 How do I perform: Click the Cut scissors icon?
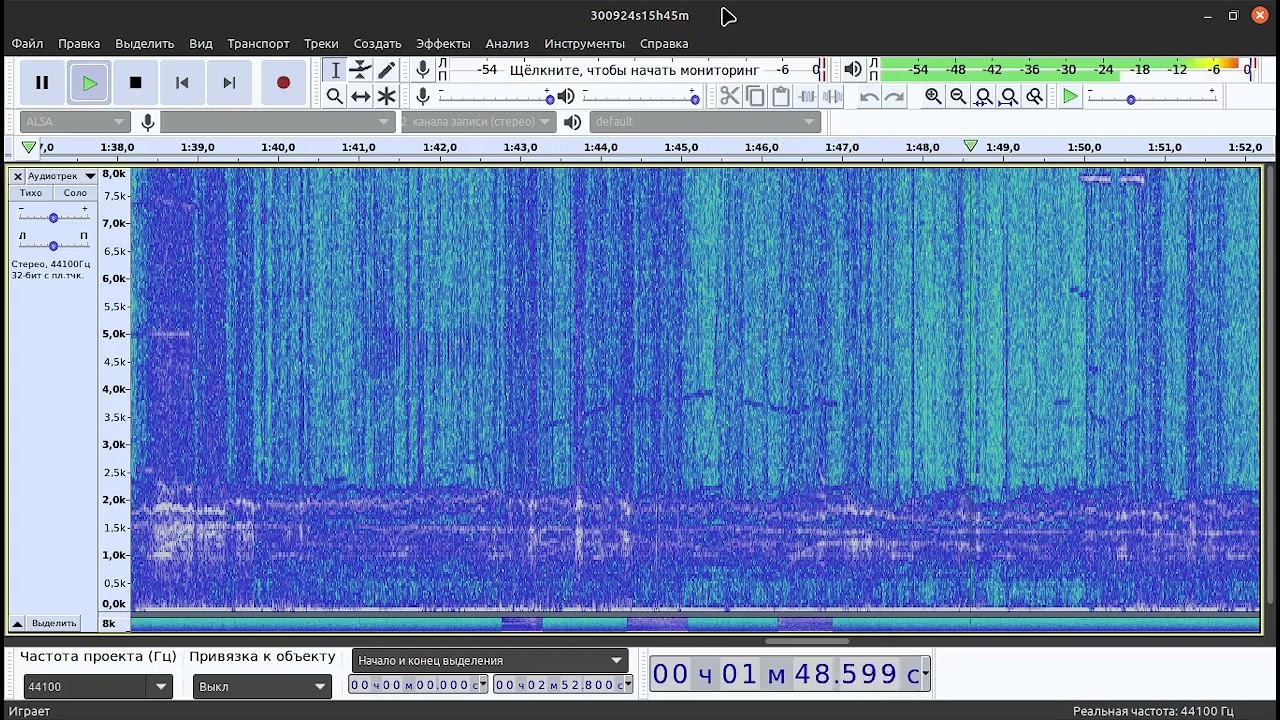click(x=729, y=96)
